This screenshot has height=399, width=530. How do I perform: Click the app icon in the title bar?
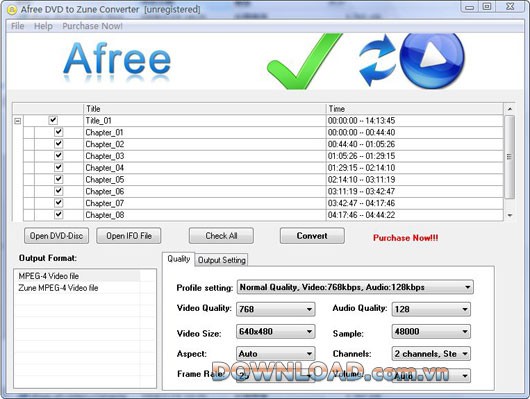pyautogui.click(x=11, y=10)
